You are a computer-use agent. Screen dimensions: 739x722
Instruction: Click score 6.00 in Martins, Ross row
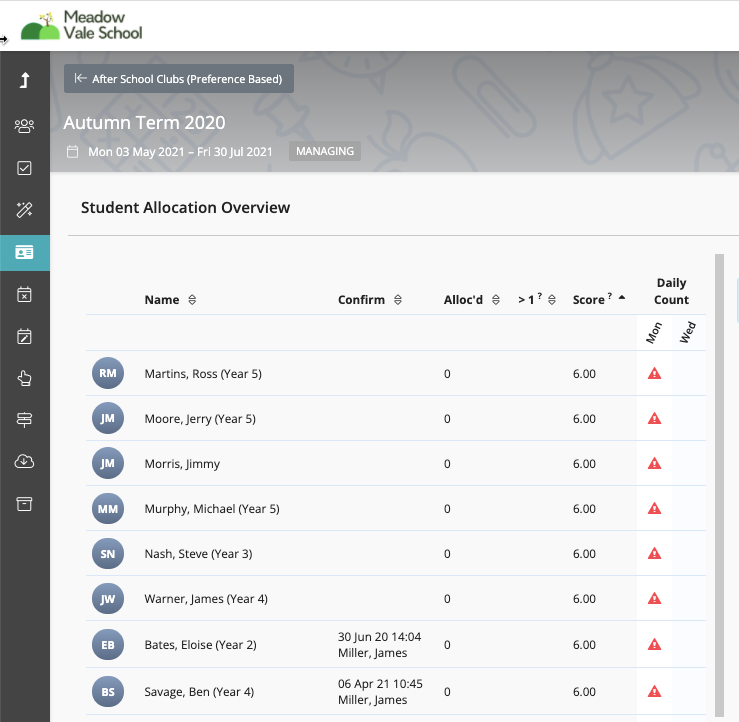(584, 374)
